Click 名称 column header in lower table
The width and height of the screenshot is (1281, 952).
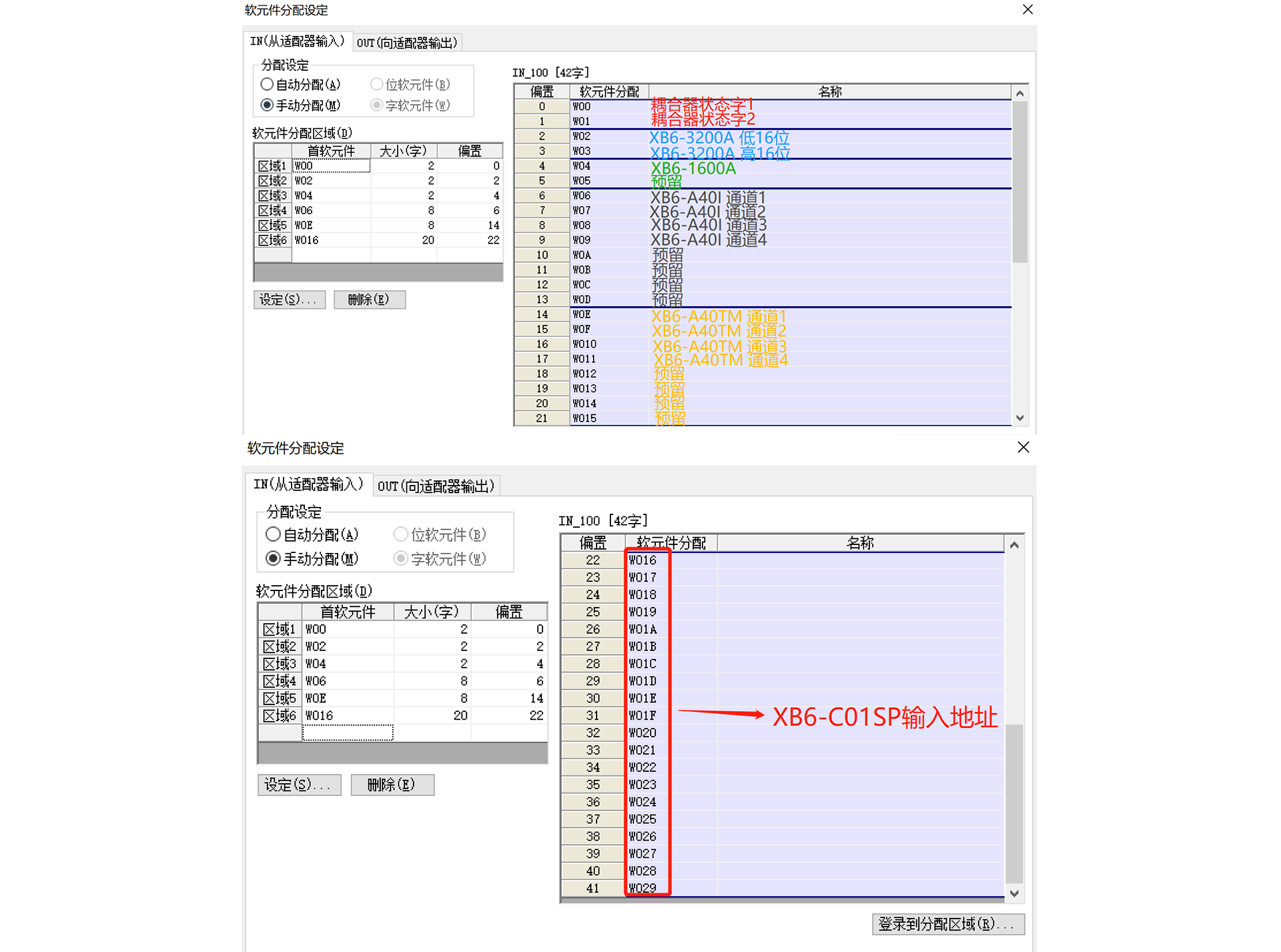click(860, 543)
